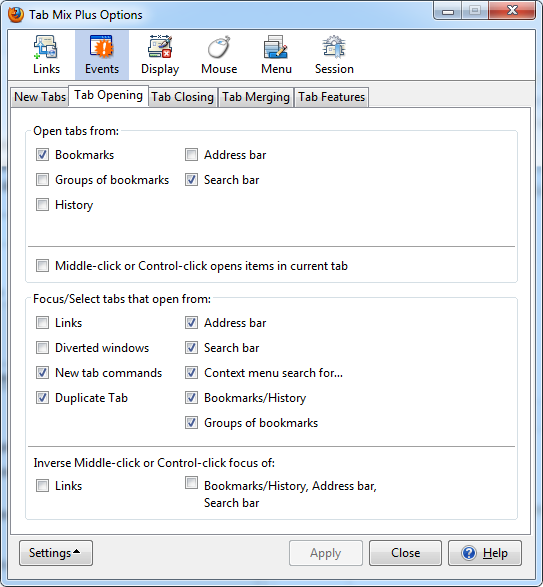The image size is (543, 587).
Task: Open the Settings dropdown button
Action: click(x=56, y=553)
